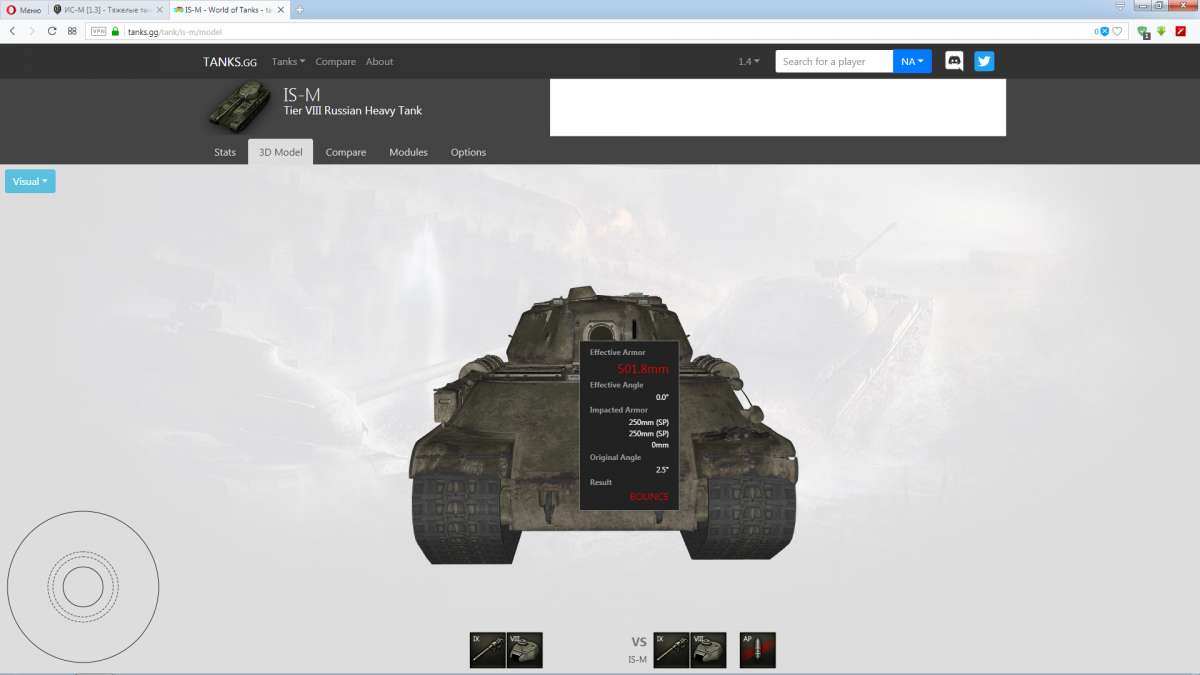Expand the 1.4 version dropdown
1200x675 pixels.
[749, 61]
